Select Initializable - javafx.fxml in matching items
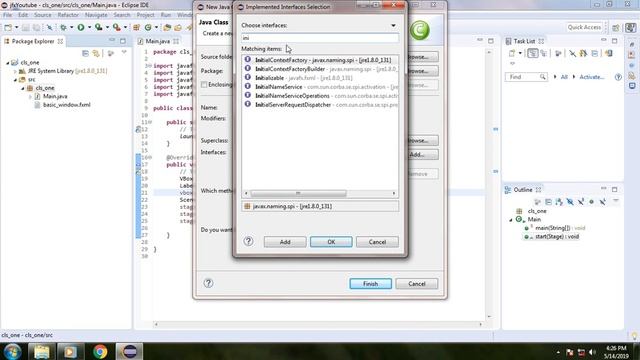 [320, 78]
